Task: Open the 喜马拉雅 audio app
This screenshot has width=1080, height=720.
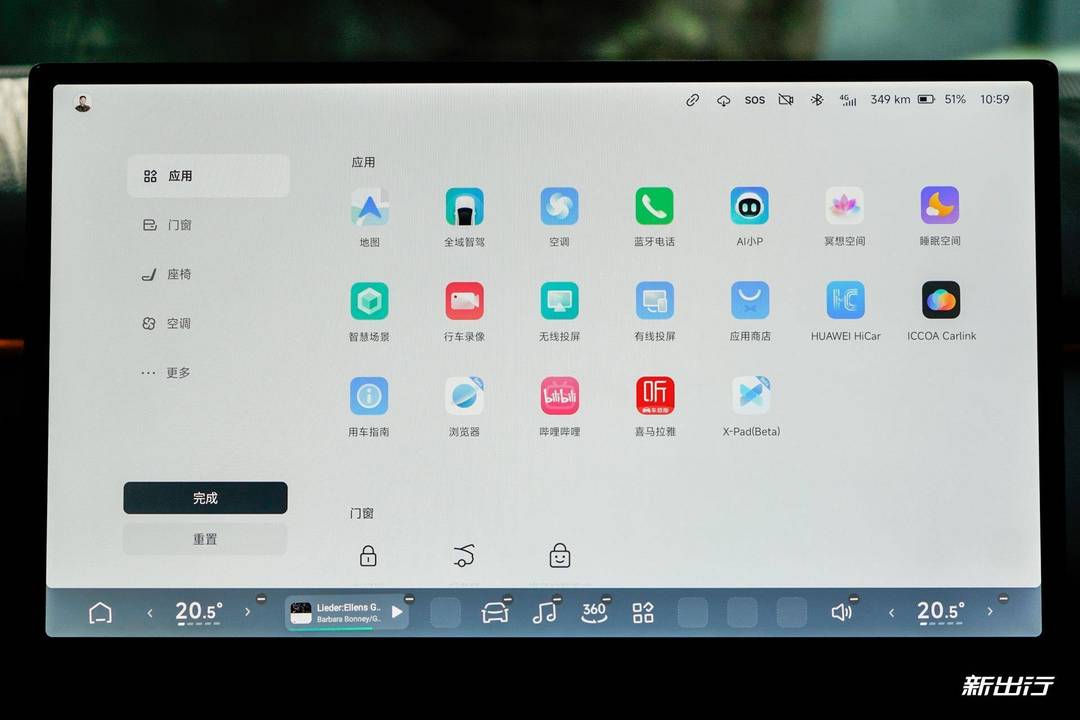Action: click(654, 395)
